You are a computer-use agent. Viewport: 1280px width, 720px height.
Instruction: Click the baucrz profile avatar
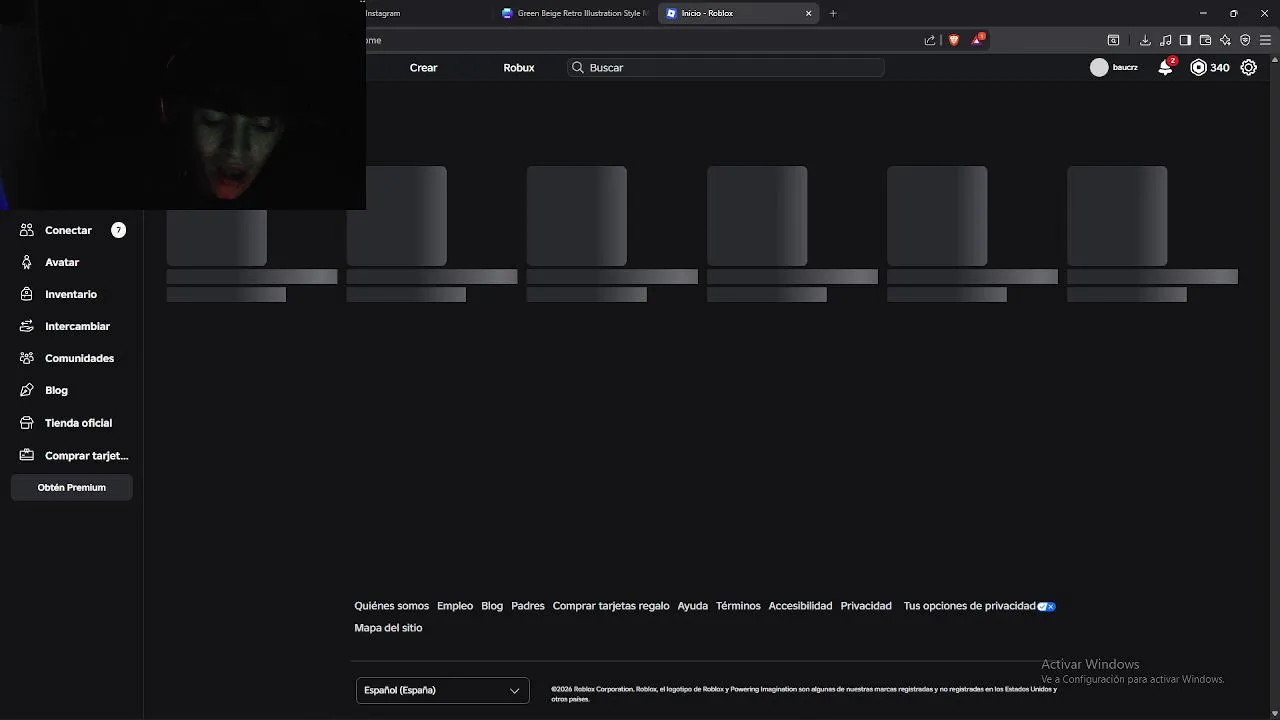tap(1099, 68)
